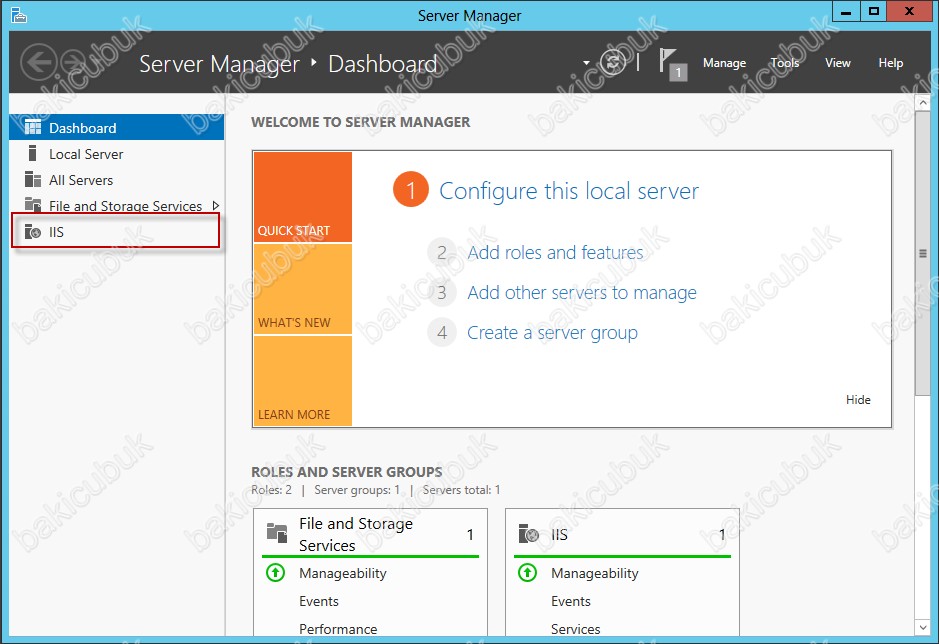This screenshot has width=939, height=644.
Task: Click the 'Roles: 2' summary text
Action: tap(271, 490)
